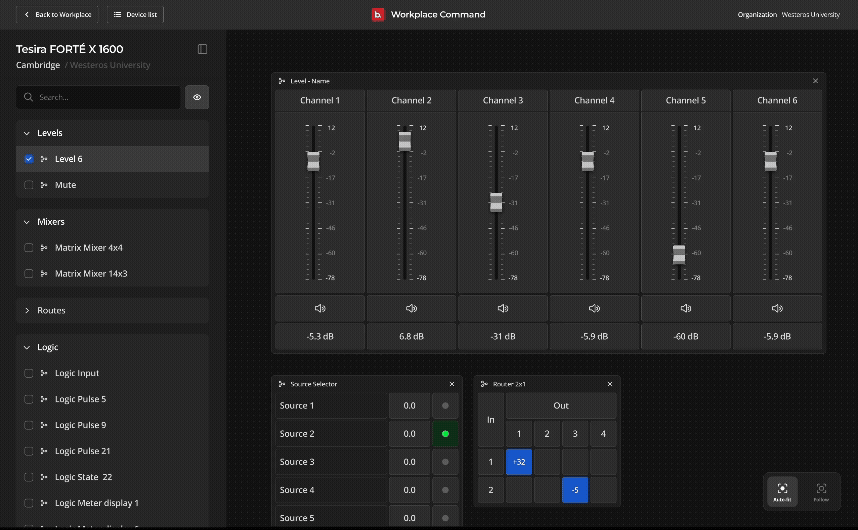The width and height of the screenshot is (858, 530).
Task: Click the block icon beside Matrix Mixer 4x4
Action: [x=44, y=248]
